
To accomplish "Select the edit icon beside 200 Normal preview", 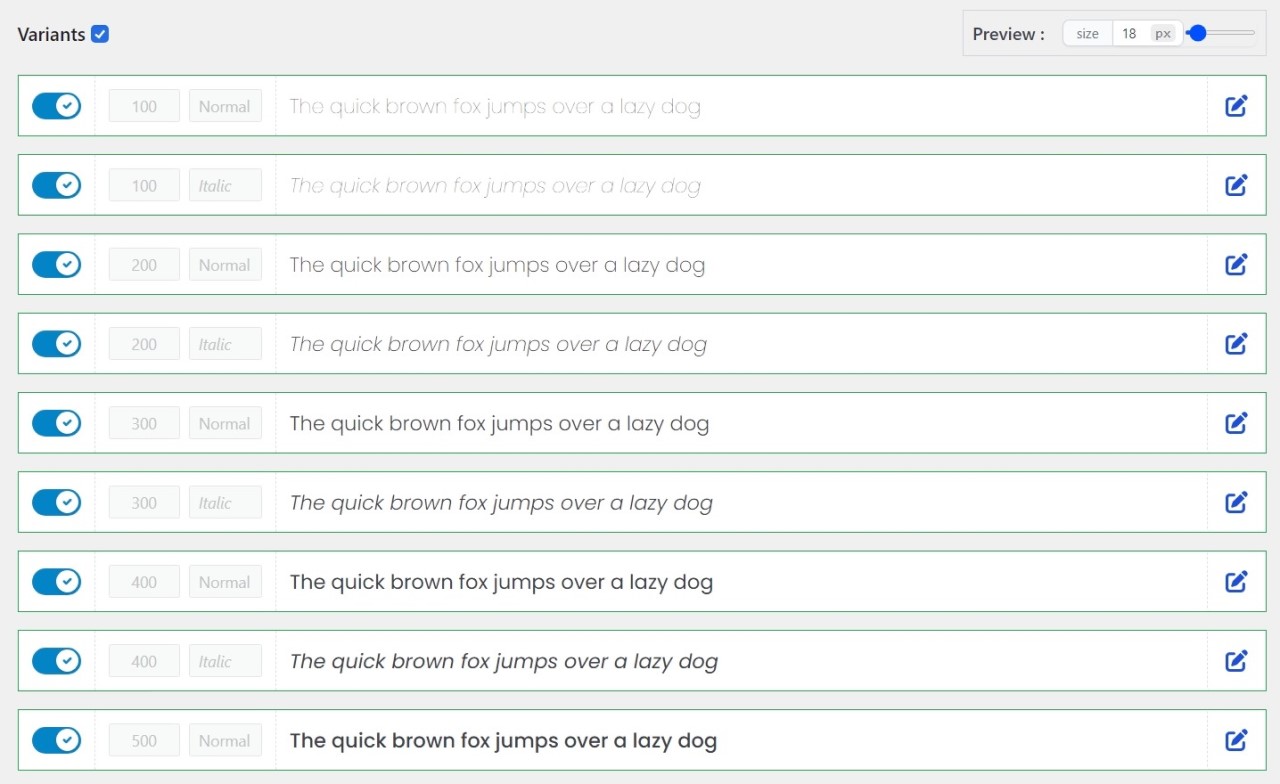I will [1236, 264].
